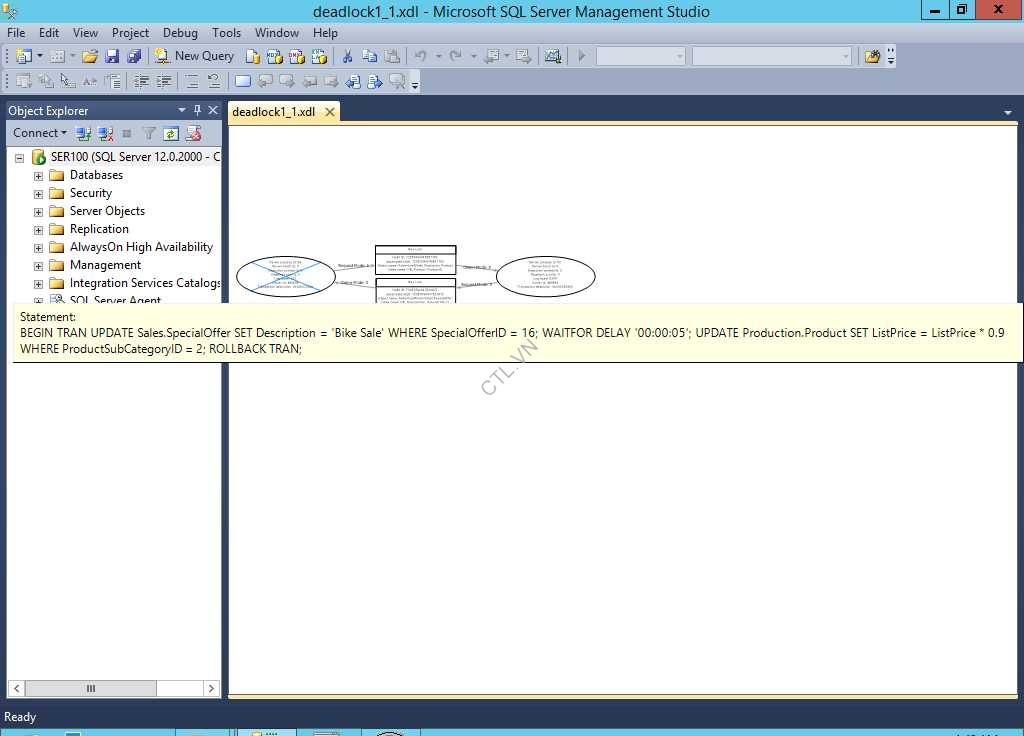Image resolution: width=1024 pixels, height=736 pixels.
Task: Save the file with the floppy disk icon
Action: [112, 56]
